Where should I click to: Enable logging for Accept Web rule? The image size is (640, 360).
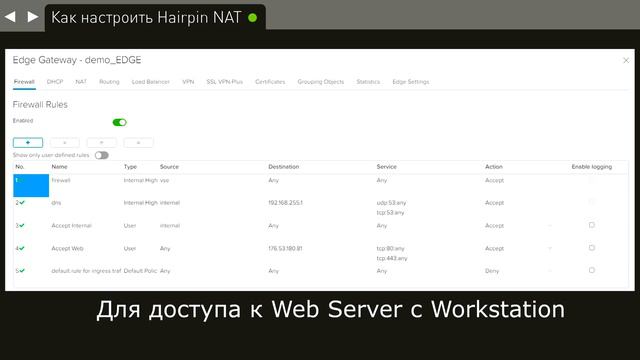pos(591,248)
